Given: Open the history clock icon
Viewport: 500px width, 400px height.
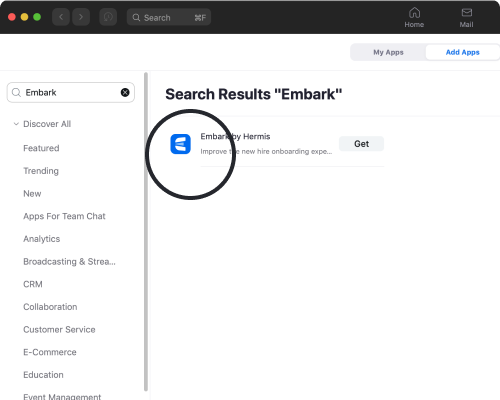Looking at the screenshot, I should tap(108, 17).
